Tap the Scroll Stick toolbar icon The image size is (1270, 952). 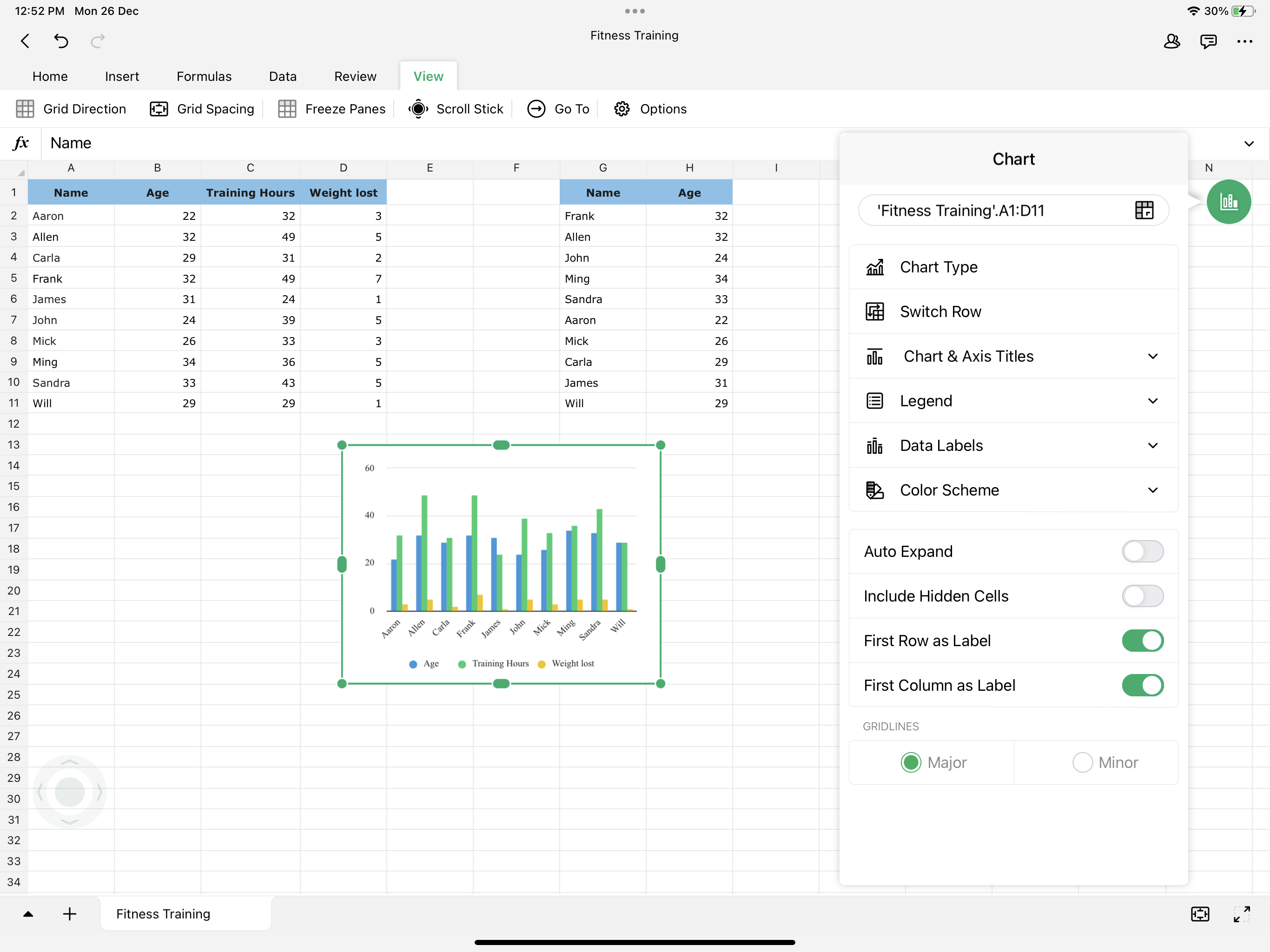tap(418, 109)
